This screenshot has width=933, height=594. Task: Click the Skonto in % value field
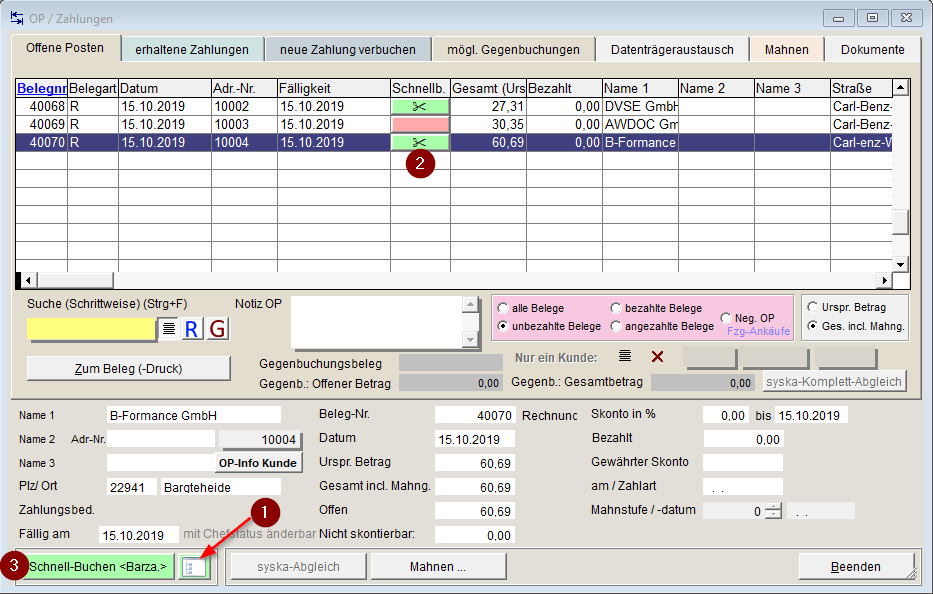click(x=725, y=415)
